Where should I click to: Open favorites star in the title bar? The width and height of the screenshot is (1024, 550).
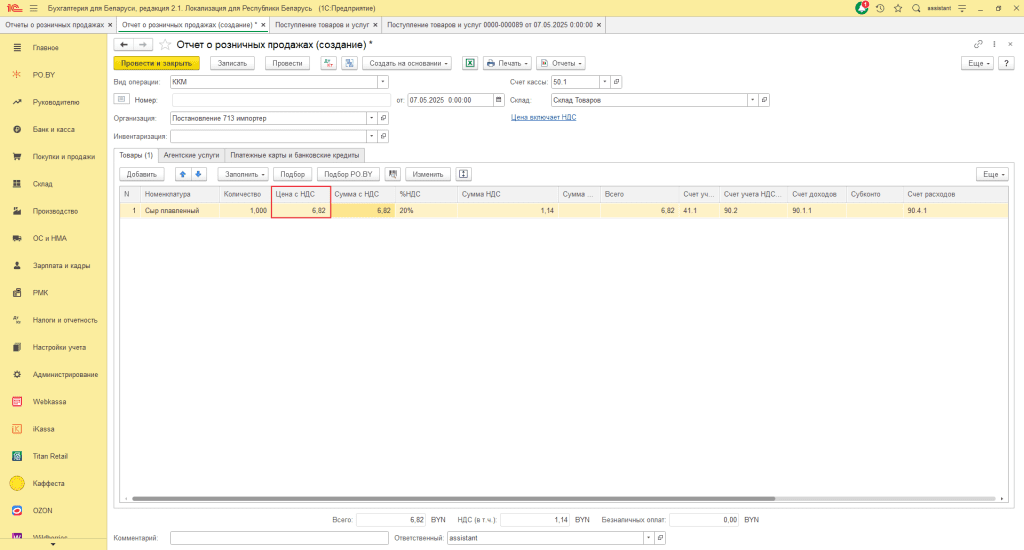(x=898, y=8)
